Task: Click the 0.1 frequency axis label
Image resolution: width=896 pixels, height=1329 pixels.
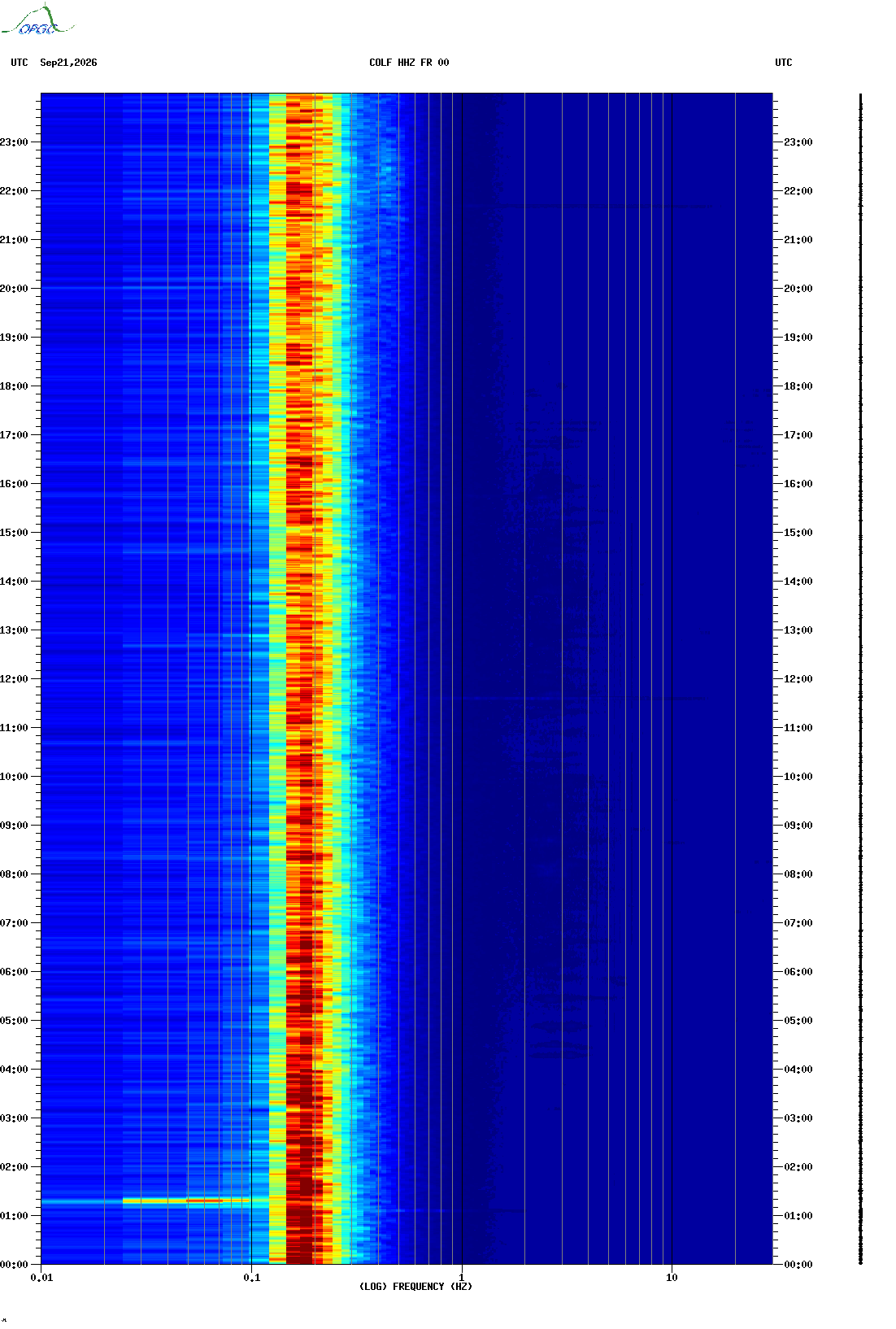Action: pyautogui.click(x=252, y=1278)
